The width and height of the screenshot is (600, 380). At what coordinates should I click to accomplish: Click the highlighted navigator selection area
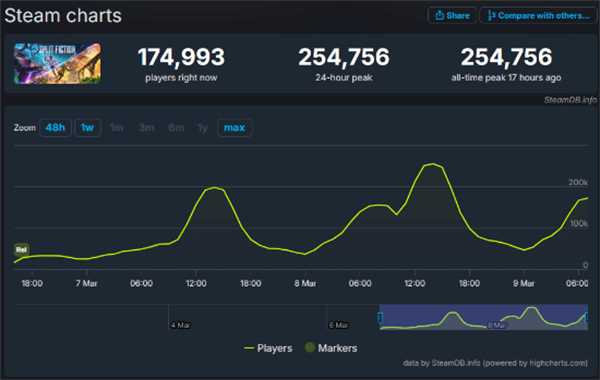(484, 317)
